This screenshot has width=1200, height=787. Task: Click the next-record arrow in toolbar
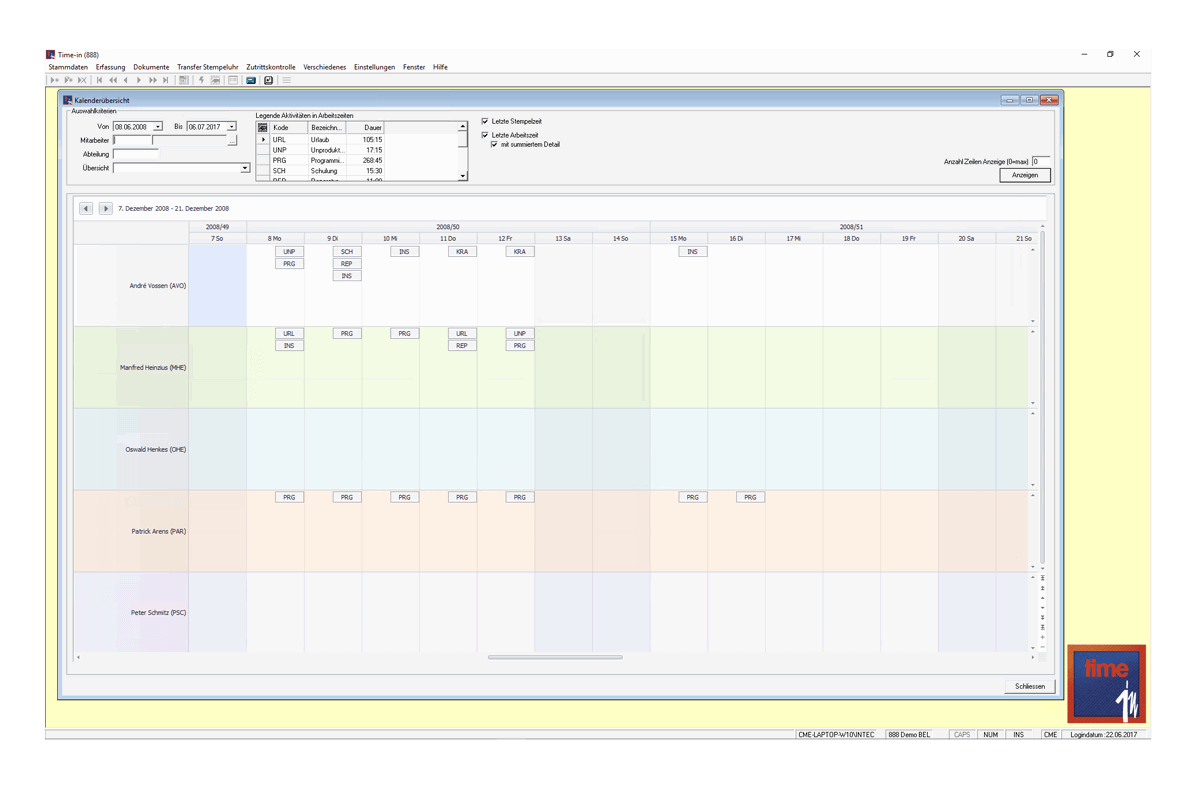pos(139,80)
